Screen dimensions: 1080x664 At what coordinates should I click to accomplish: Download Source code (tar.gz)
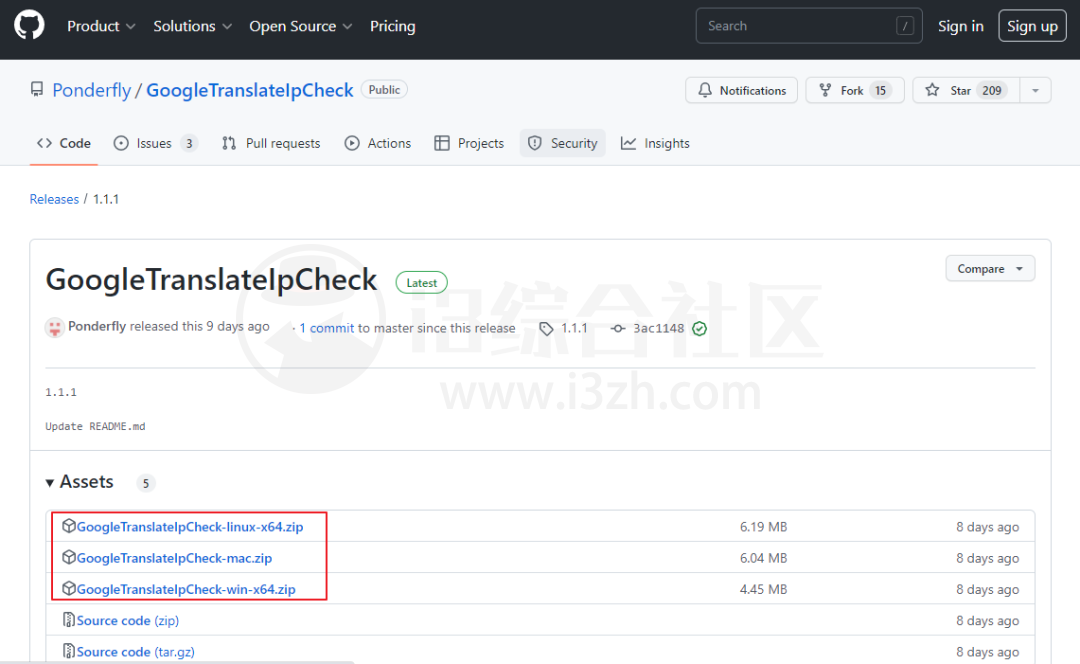click(x=136, y=652)
